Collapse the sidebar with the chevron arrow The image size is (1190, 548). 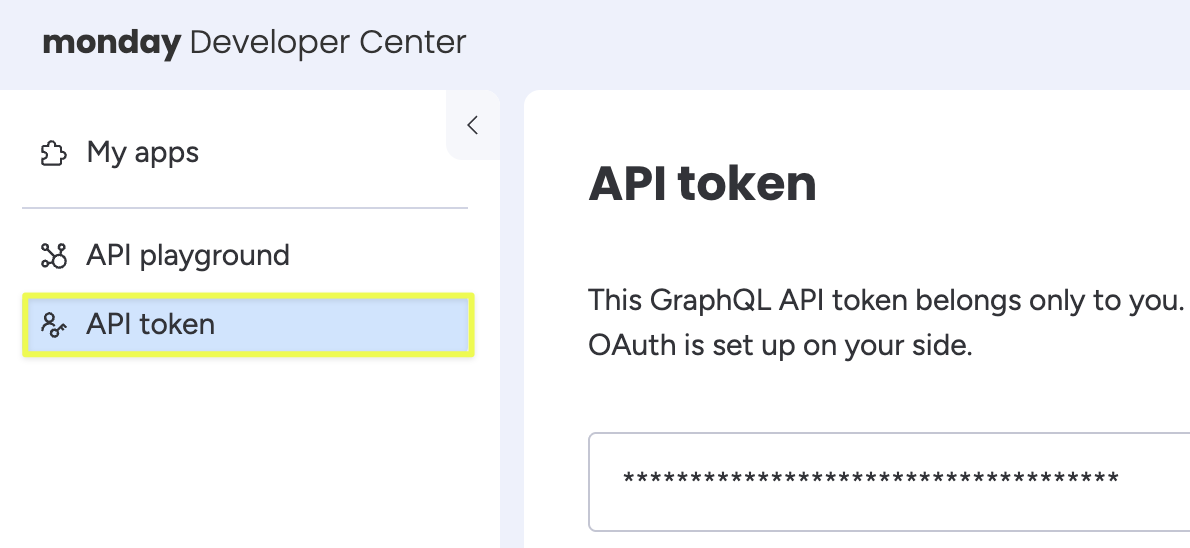point(473,125)
